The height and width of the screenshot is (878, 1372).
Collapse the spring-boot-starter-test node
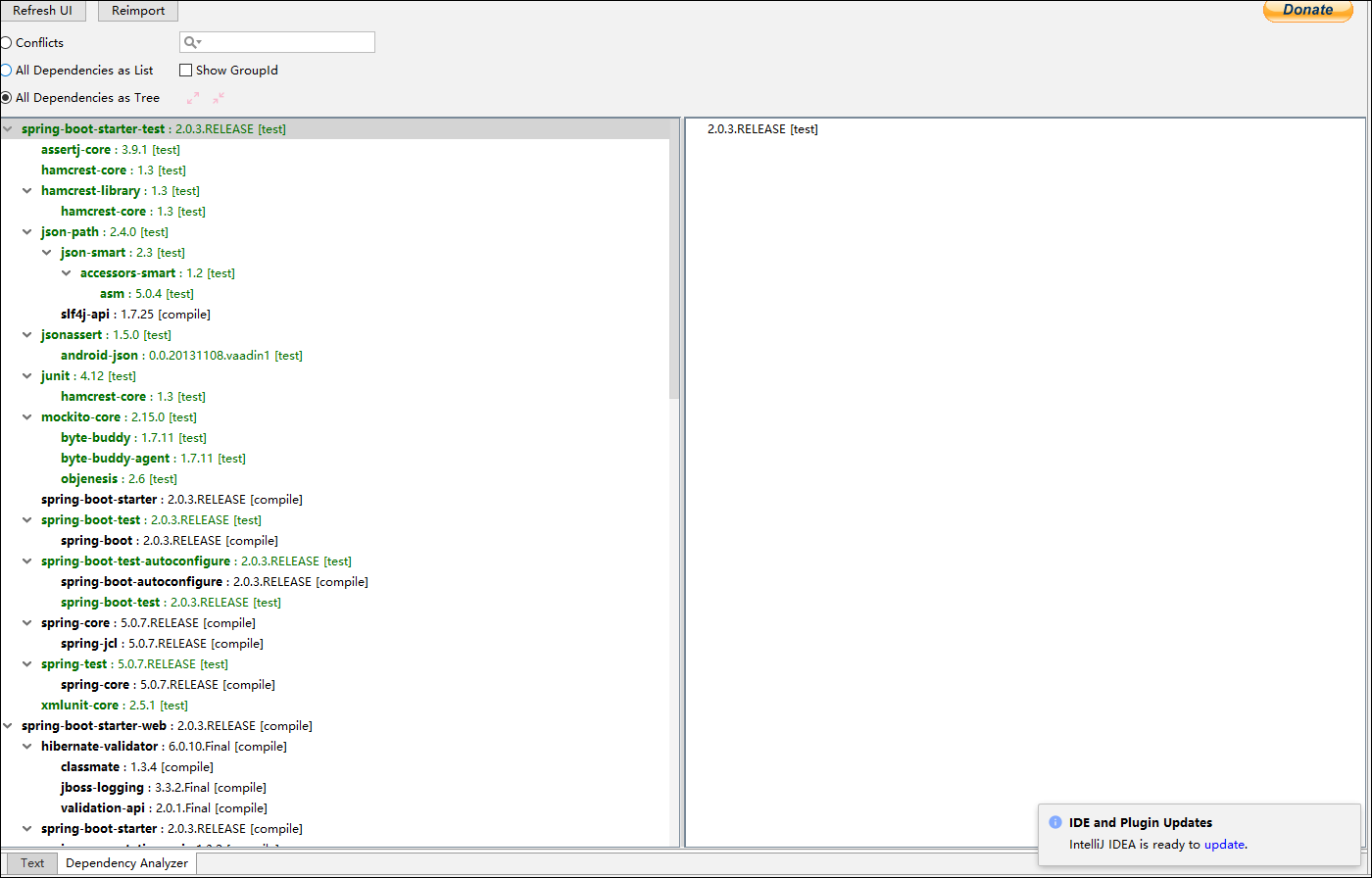pyautogui.click(x=9, y=129)
